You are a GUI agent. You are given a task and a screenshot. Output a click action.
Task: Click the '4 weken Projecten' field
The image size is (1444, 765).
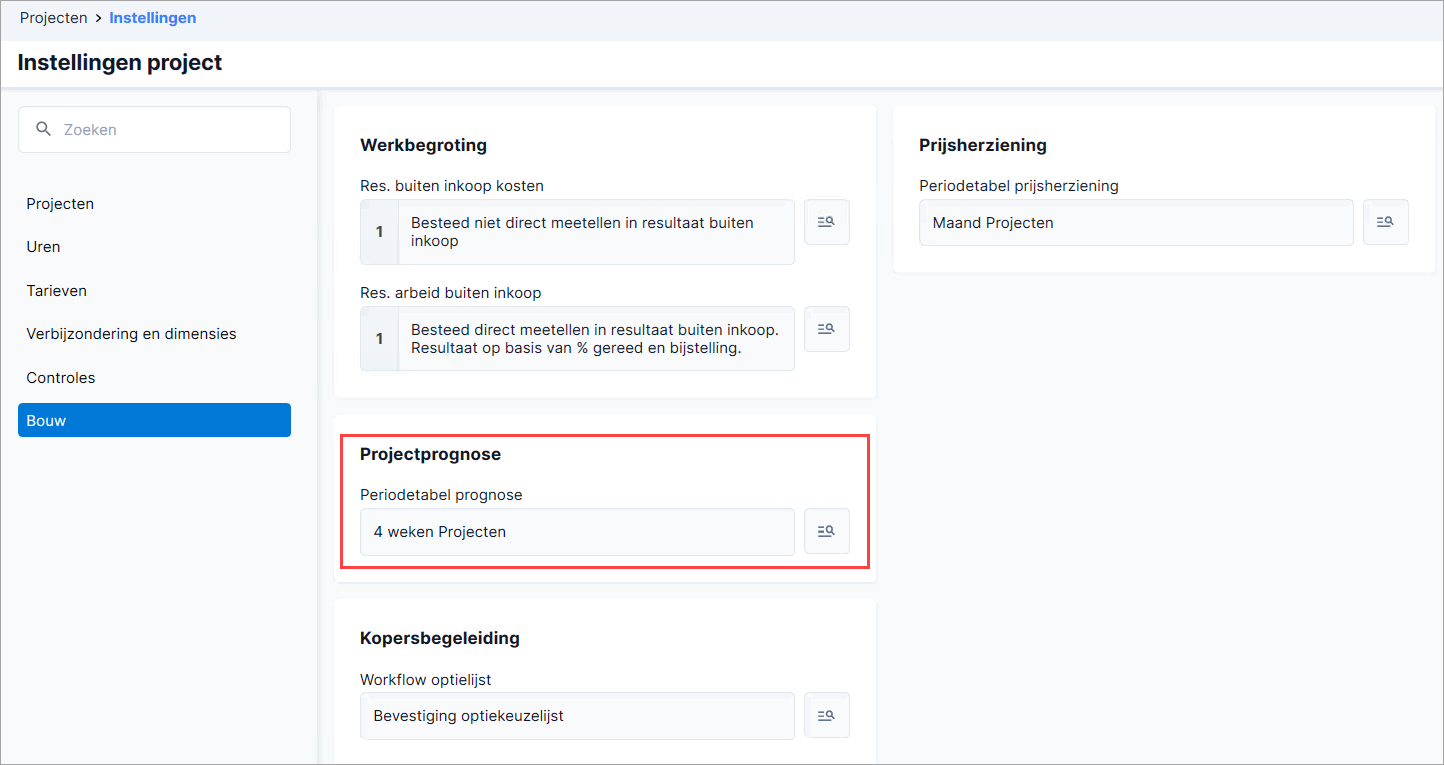coord(577,532)
